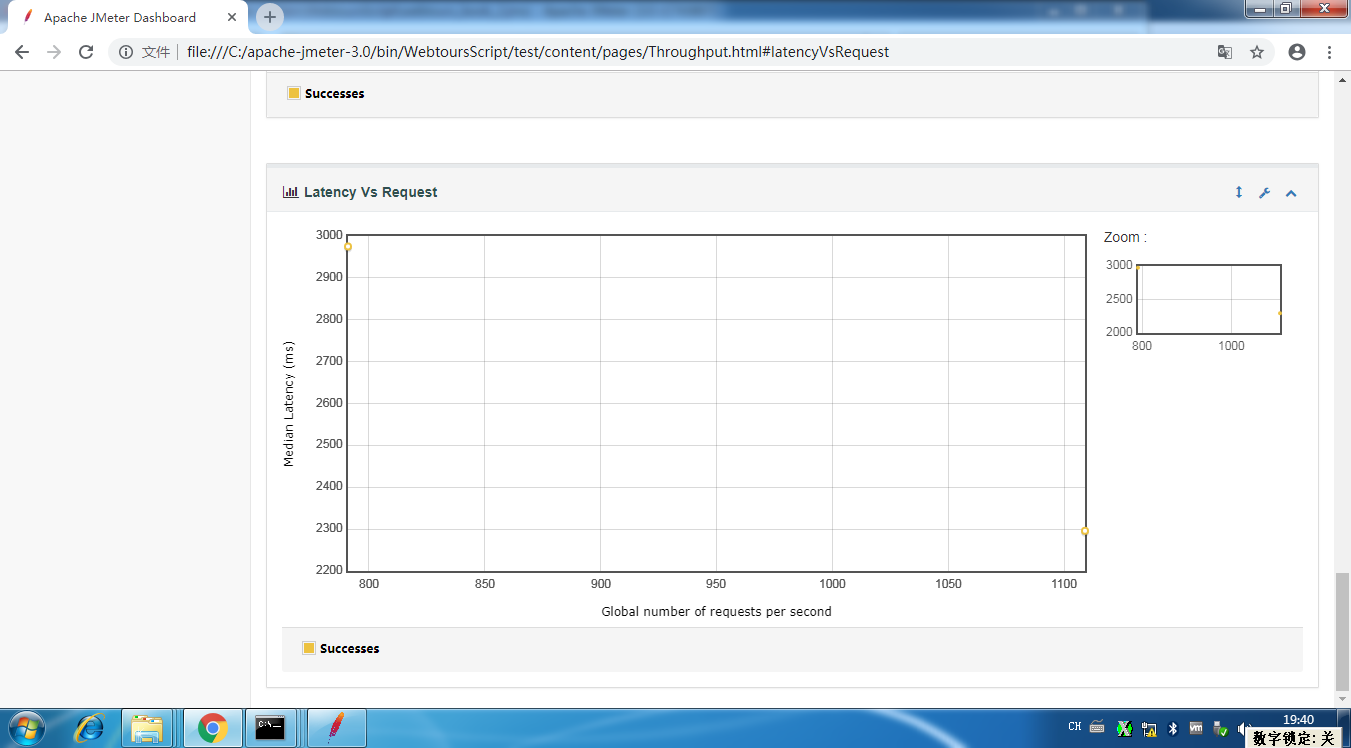Open File Explorer from the taskbar
Viewport: 1351px width, 748px height.
coord(148,728)
